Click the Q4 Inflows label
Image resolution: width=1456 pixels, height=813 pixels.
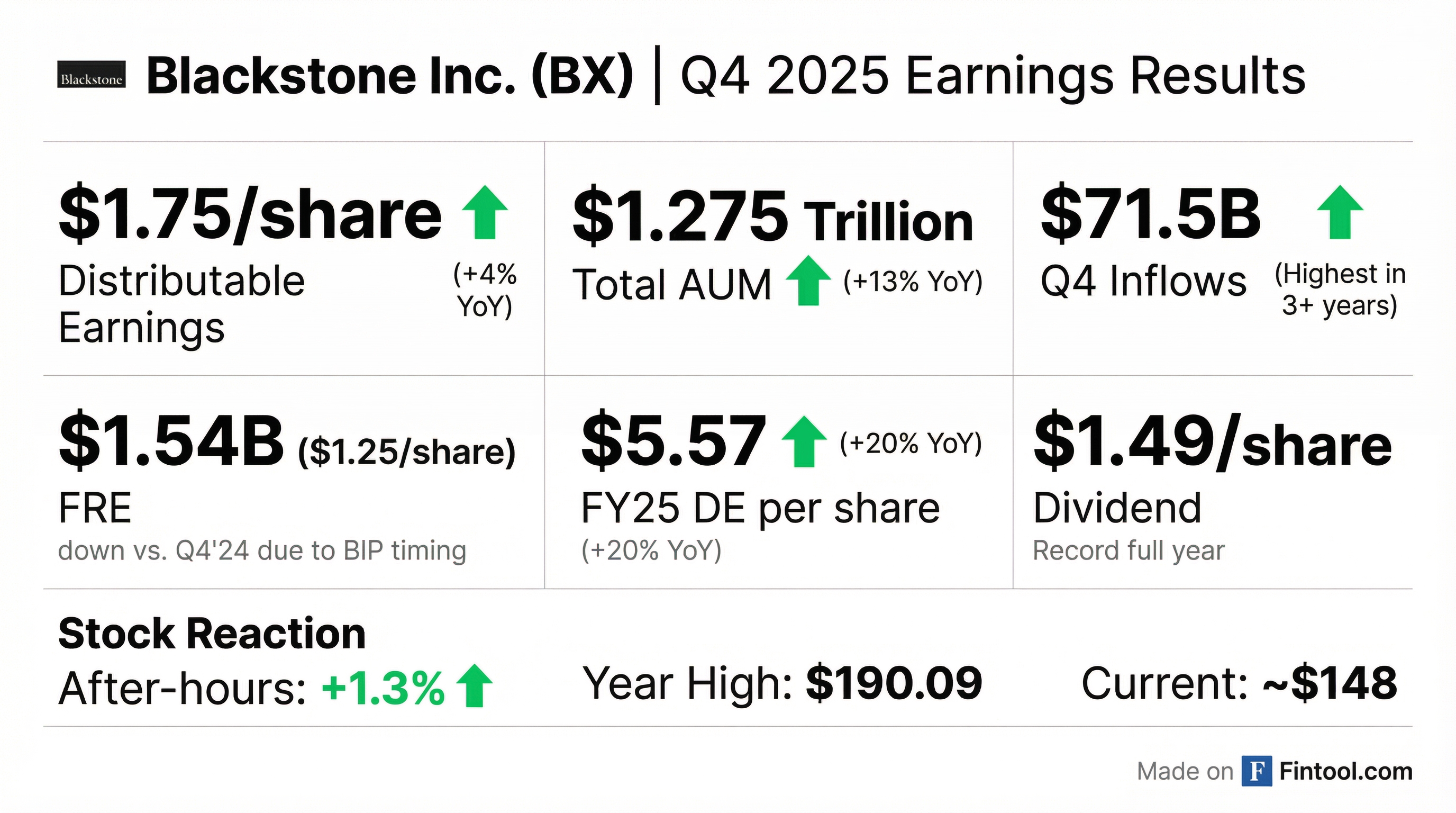pos(1143,281)
